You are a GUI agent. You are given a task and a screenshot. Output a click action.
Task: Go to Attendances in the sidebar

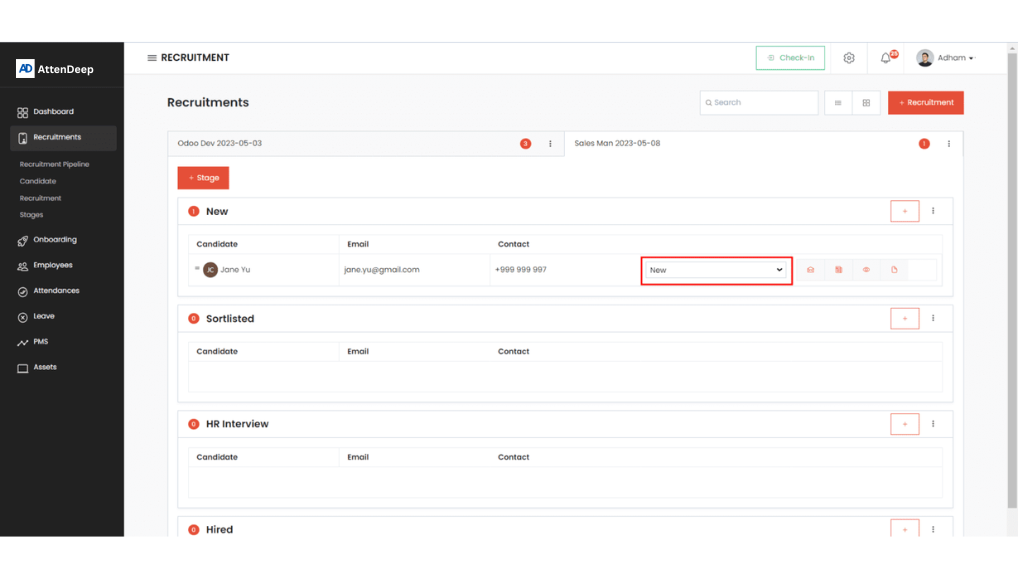(55, 291)
